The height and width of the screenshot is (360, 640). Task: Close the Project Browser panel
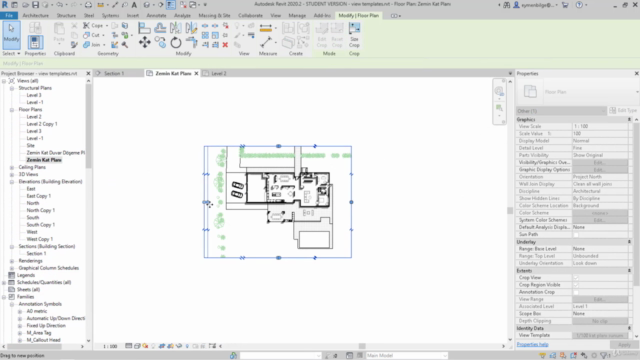pyautogui.click(x=88, y=73)
